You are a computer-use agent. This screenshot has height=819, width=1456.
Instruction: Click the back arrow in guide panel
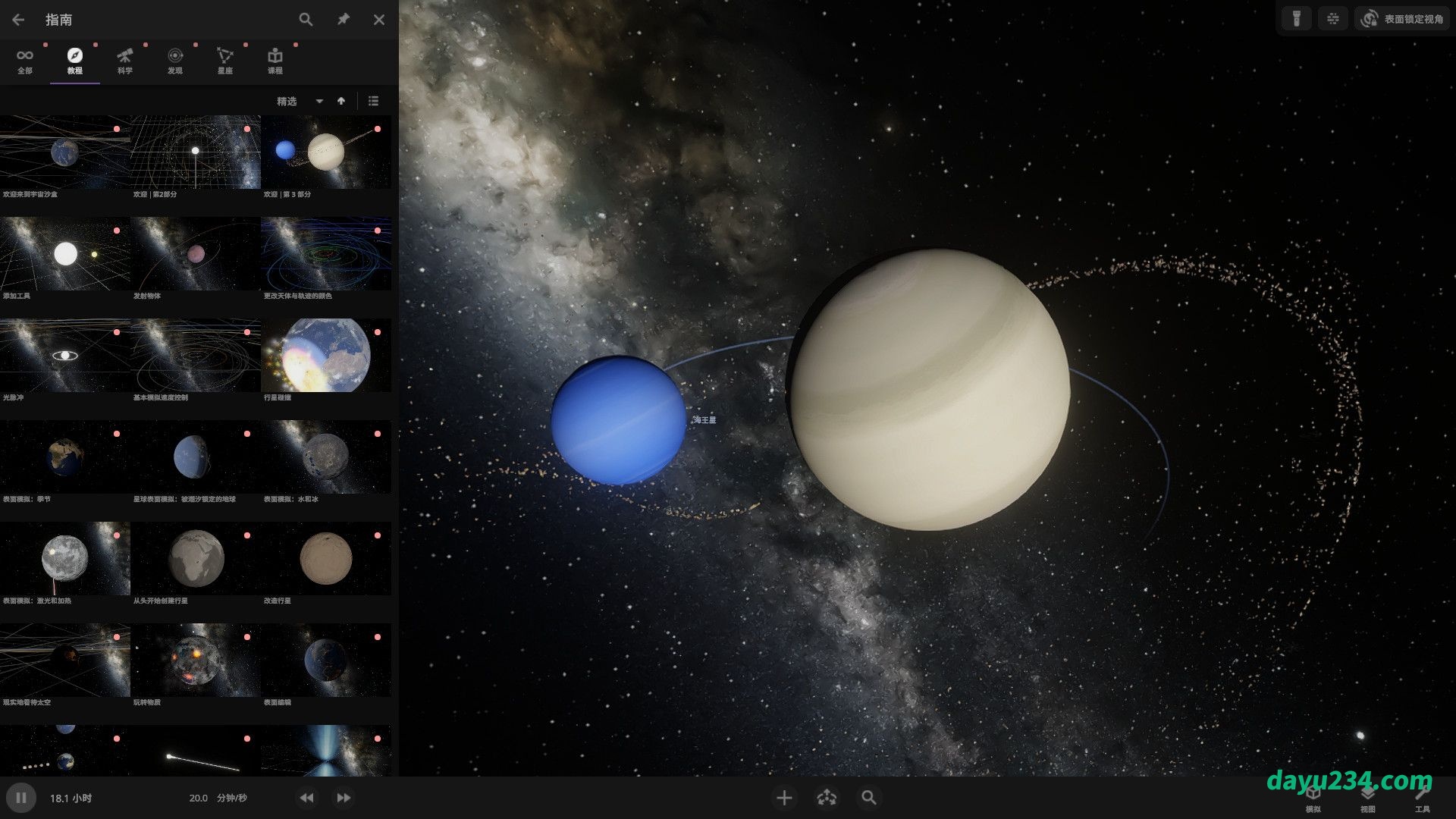(x=18, y=20)
